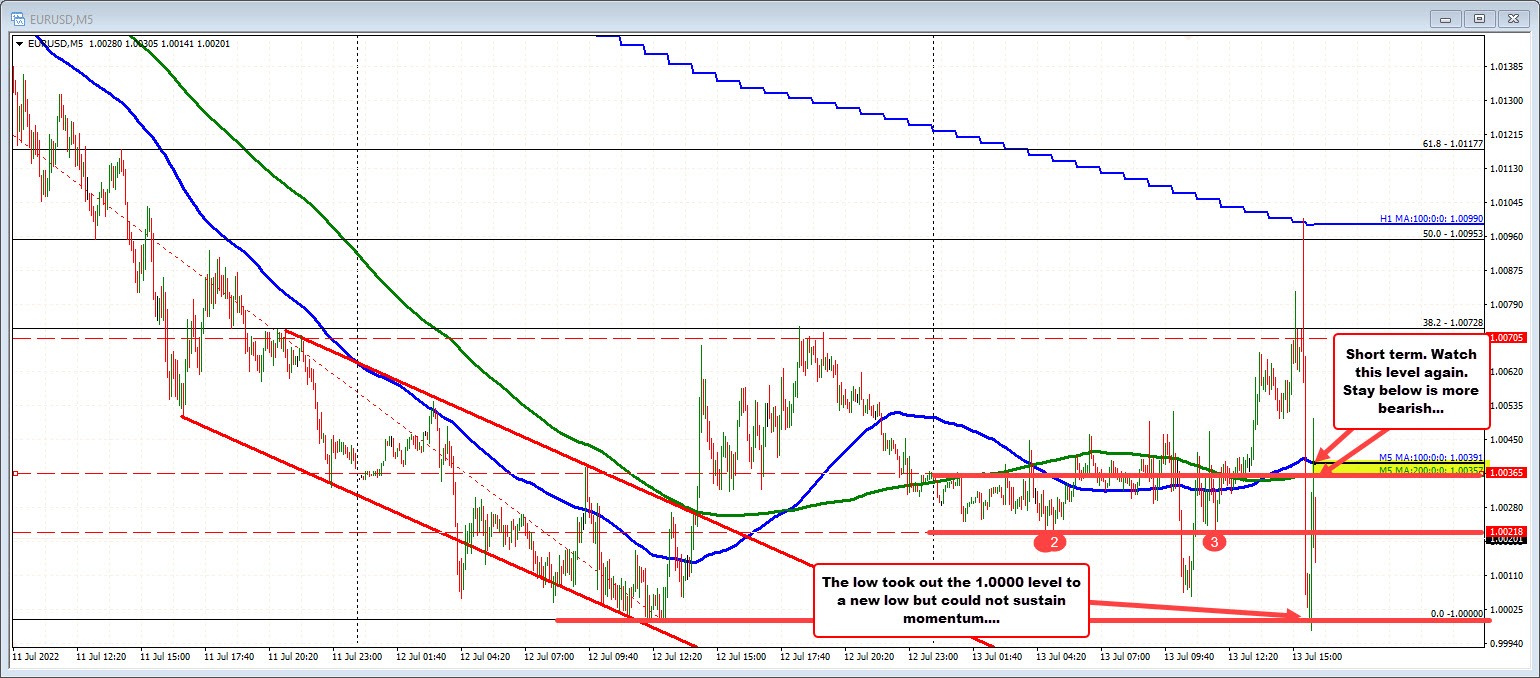The width and height of the screenshot is (1540, 678).
Task: Click the 0.99940 value on price scale
Action: click(x=1507, y=642)
